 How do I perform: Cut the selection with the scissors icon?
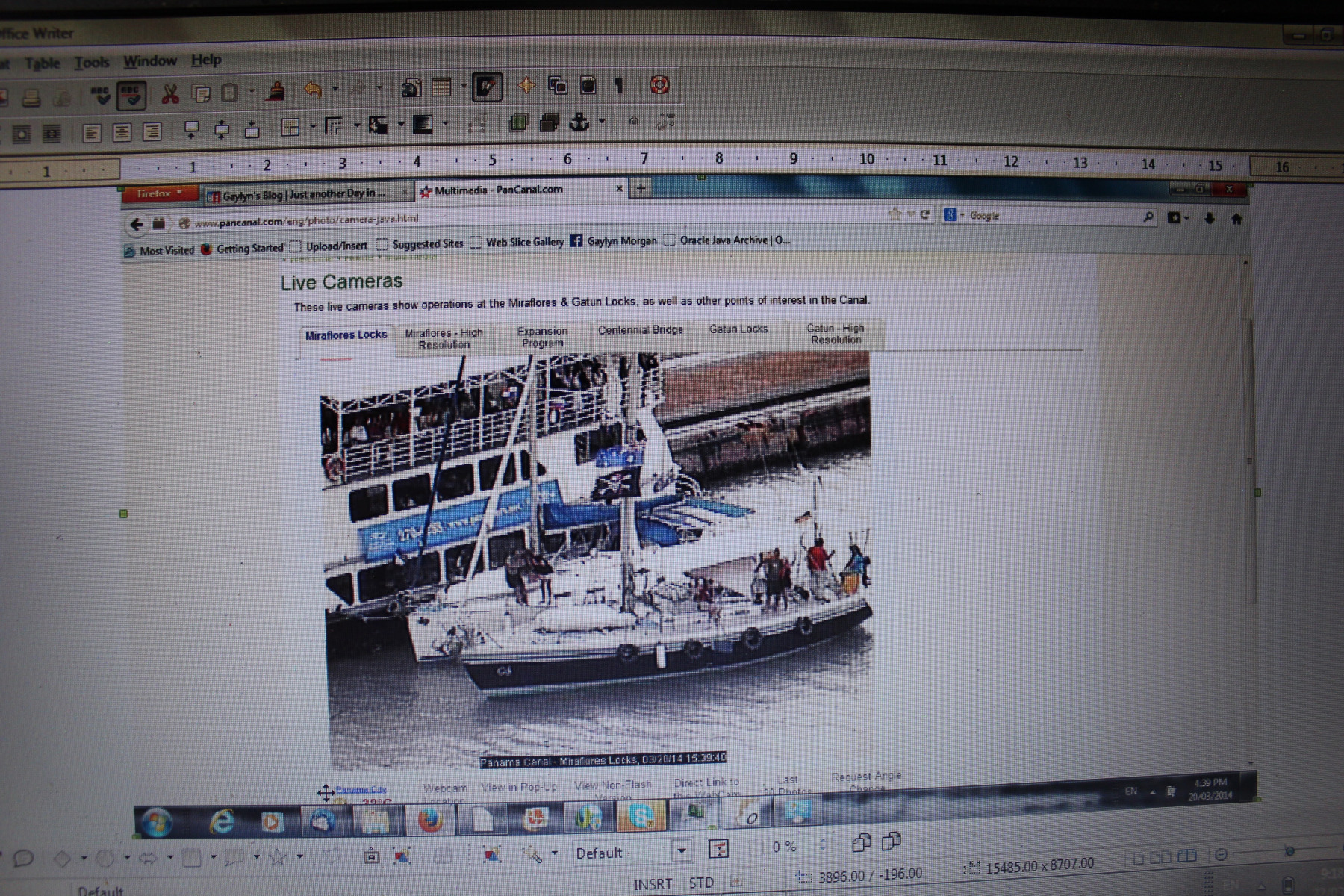pos(170,93)
